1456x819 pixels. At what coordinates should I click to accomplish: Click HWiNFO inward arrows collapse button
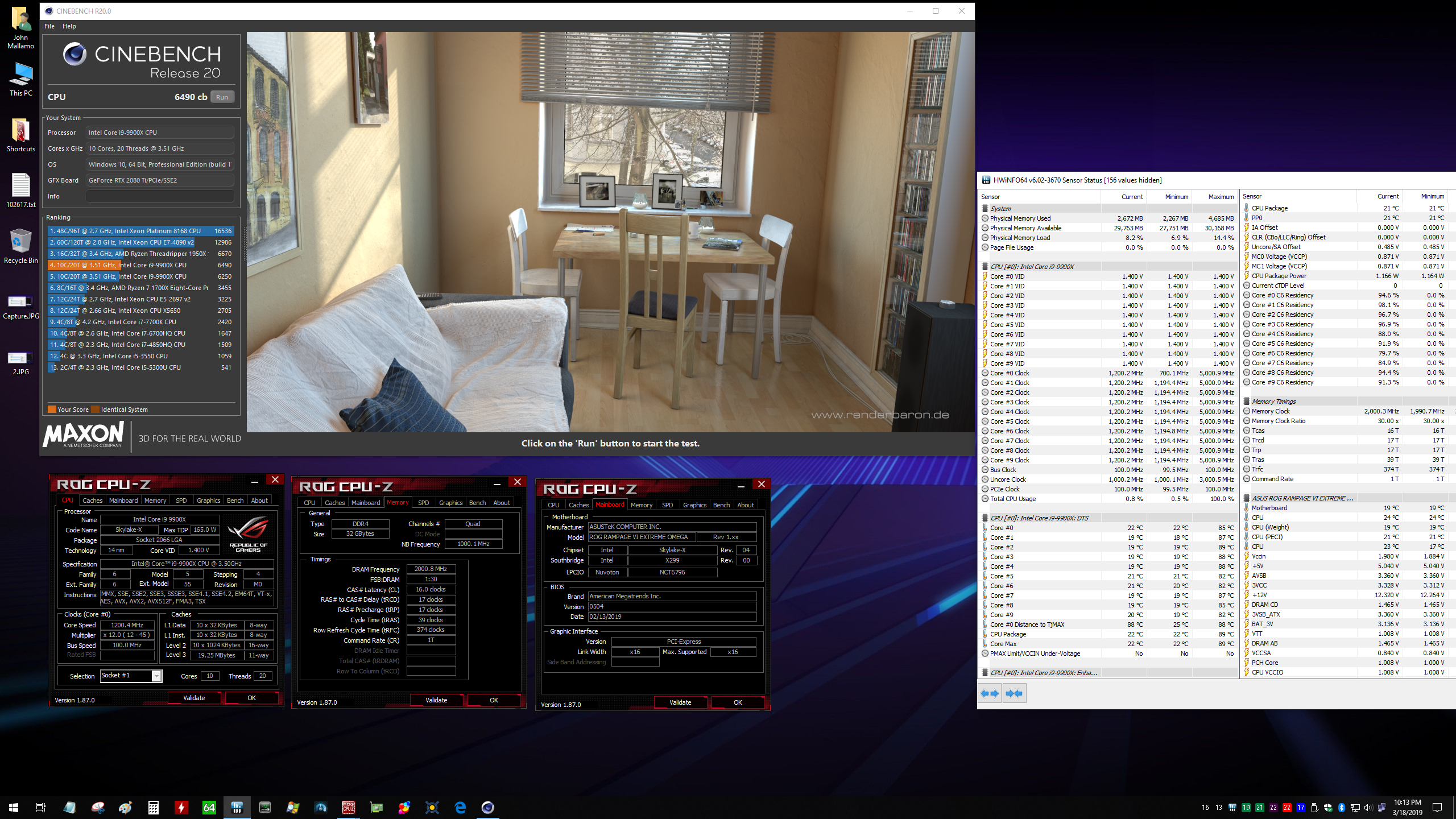(1014, 693)
